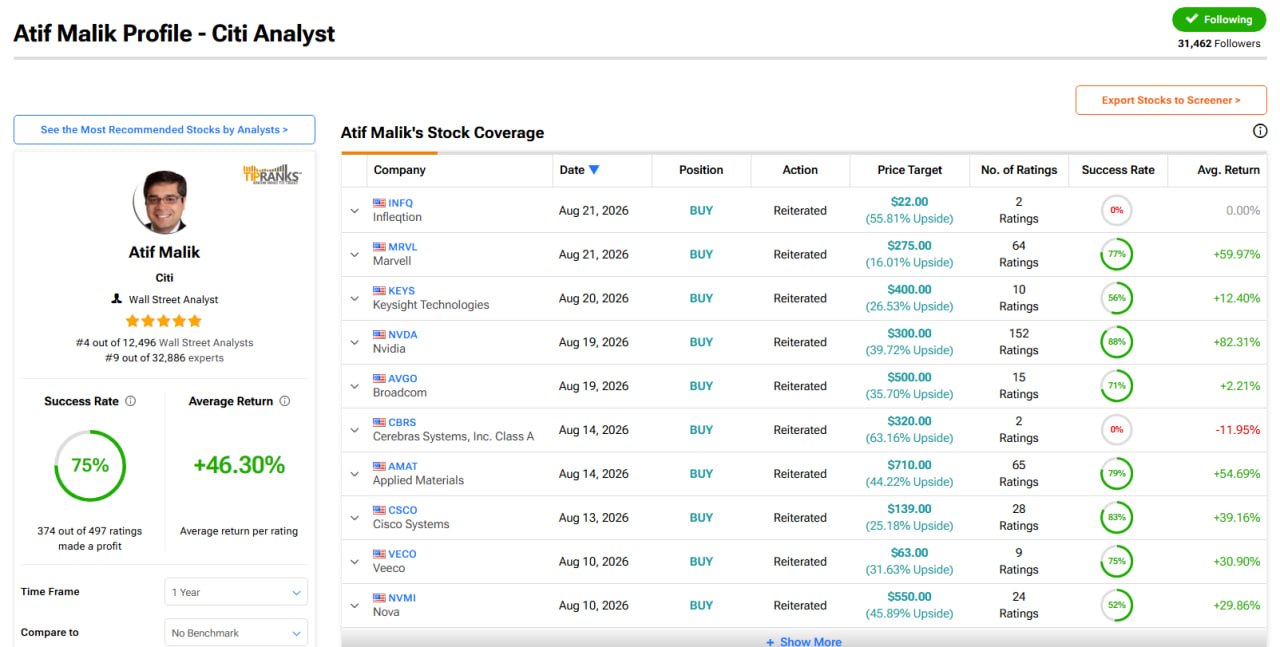Sort by the Company column header

pyautogui.click(x=399, y=170)
